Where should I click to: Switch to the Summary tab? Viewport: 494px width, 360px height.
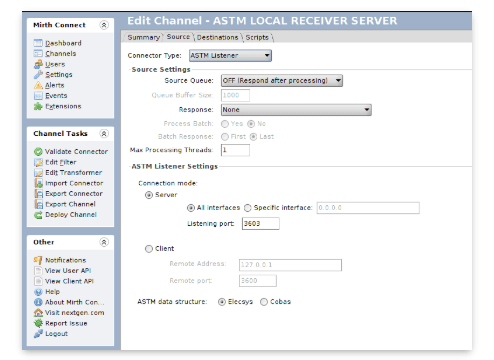point(143,37)
